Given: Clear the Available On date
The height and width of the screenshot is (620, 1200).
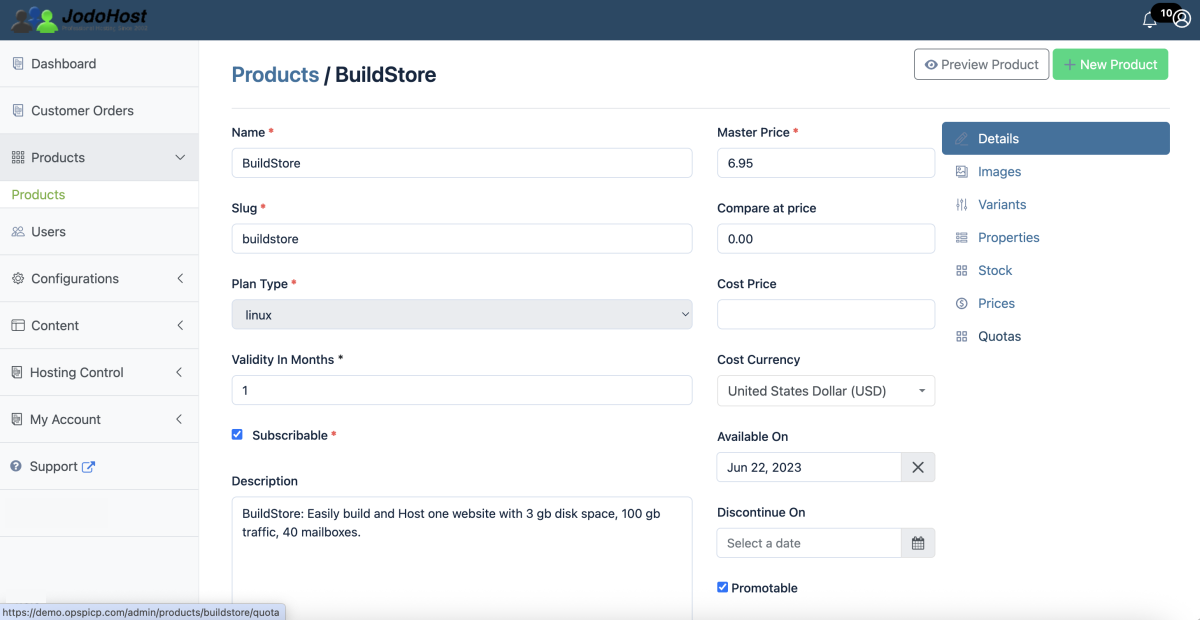Looking at the screenshot, I should click(918, 467).
